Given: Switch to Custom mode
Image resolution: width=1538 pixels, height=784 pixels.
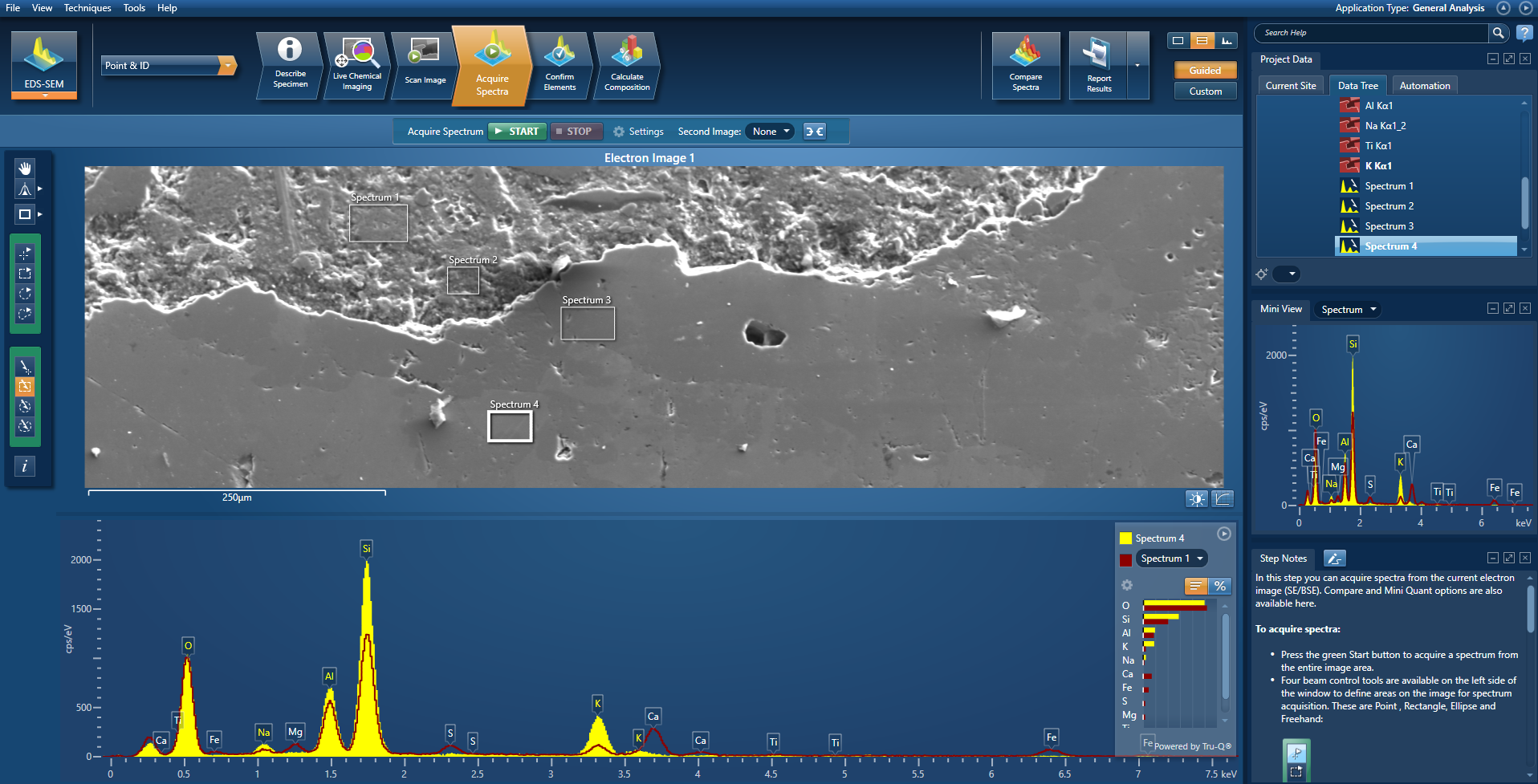Looking at the screenshot, I should pos(1205,91).
